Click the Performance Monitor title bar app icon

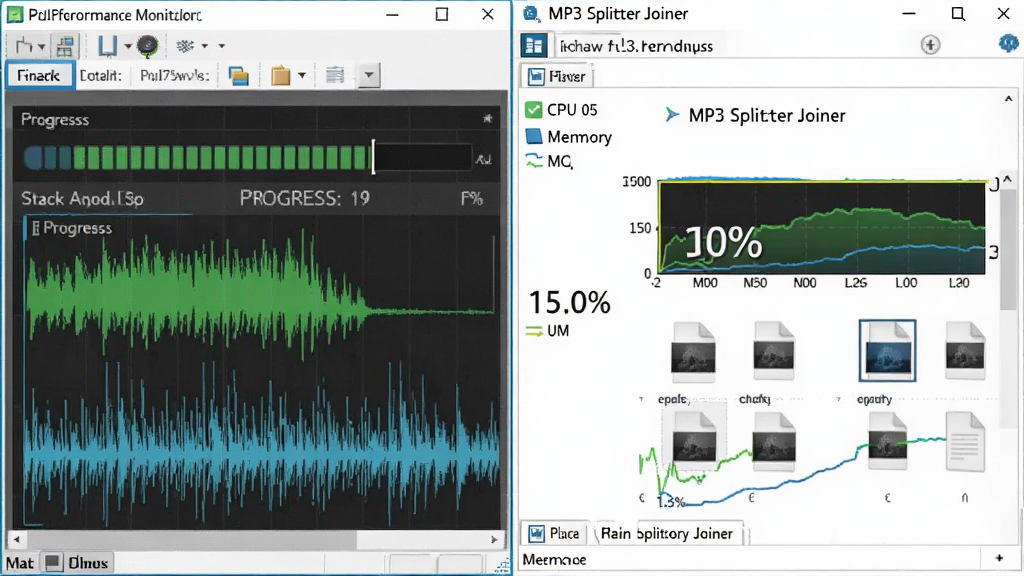coord(14,14)
